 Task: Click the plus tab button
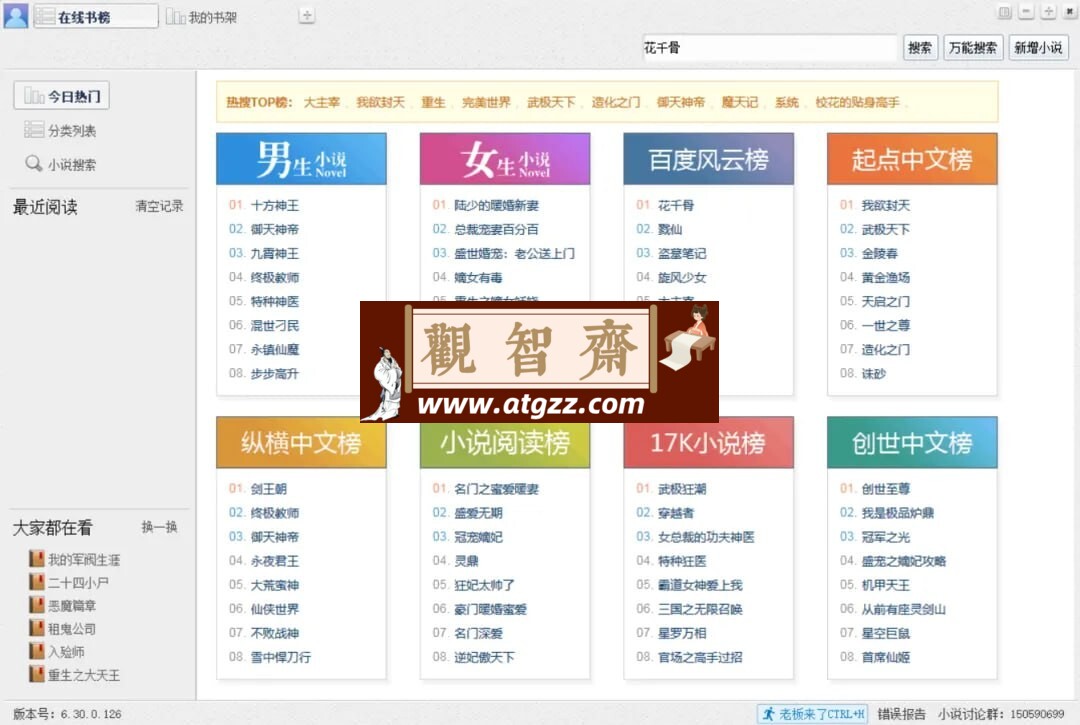coord(307,15)
